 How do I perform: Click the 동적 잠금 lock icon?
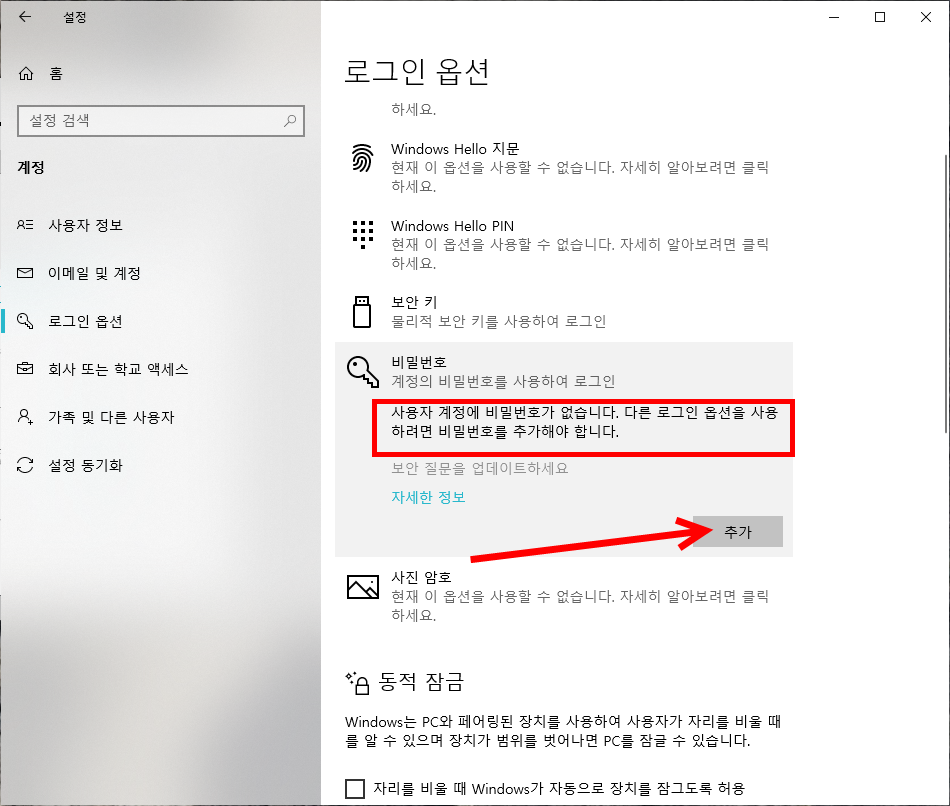(x=357, y=683)
